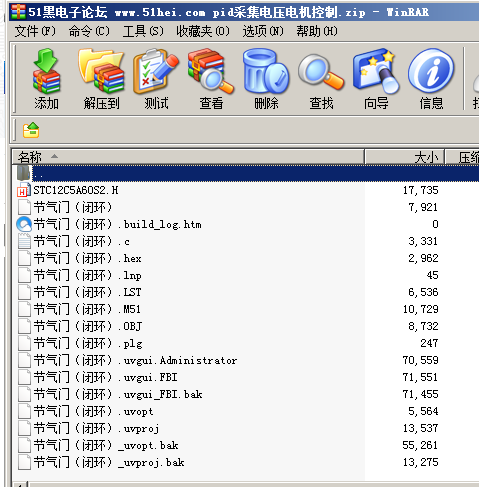This screenshot has width=479, height=487.
Task: Click the .OBJ file's icon
Action: pos(24,326)
